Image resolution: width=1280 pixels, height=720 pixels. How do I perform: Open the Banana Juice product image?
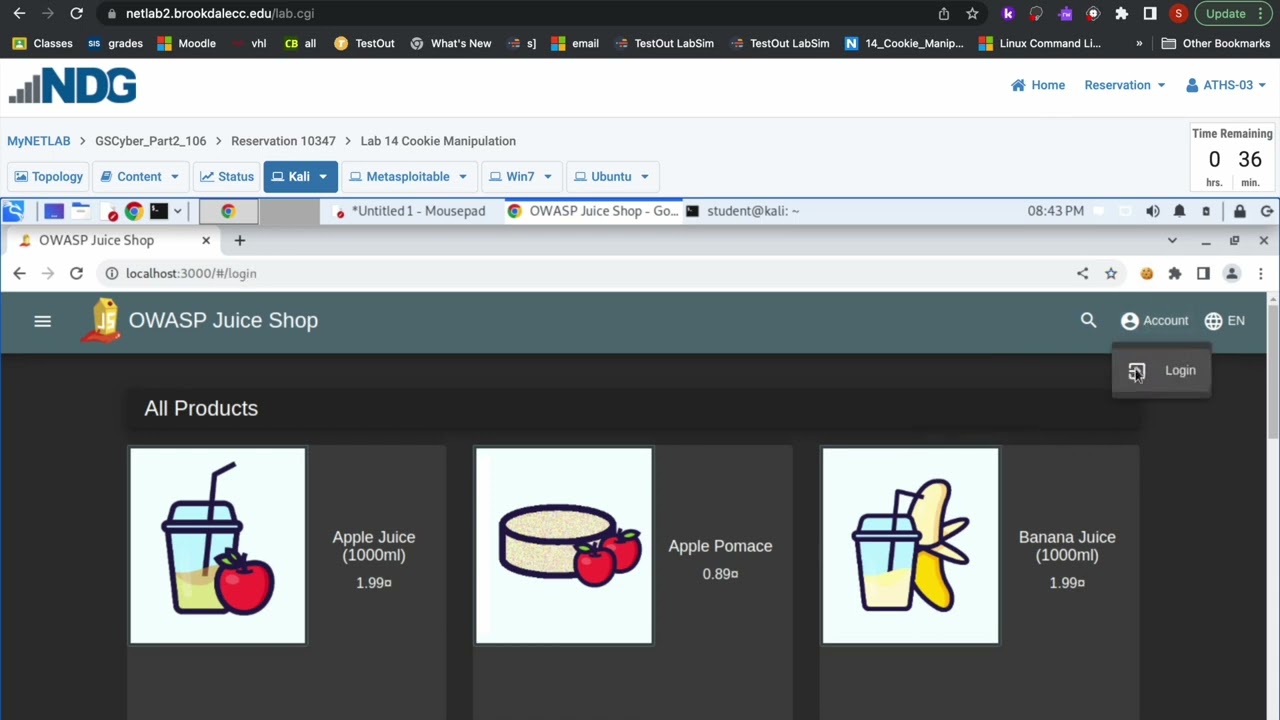(910, 545)
